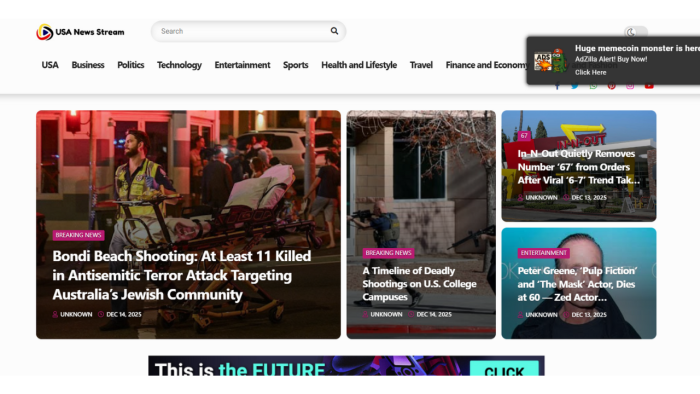
Task: Click the '67' tag on In-N-Out card
Action: point(524,136)
